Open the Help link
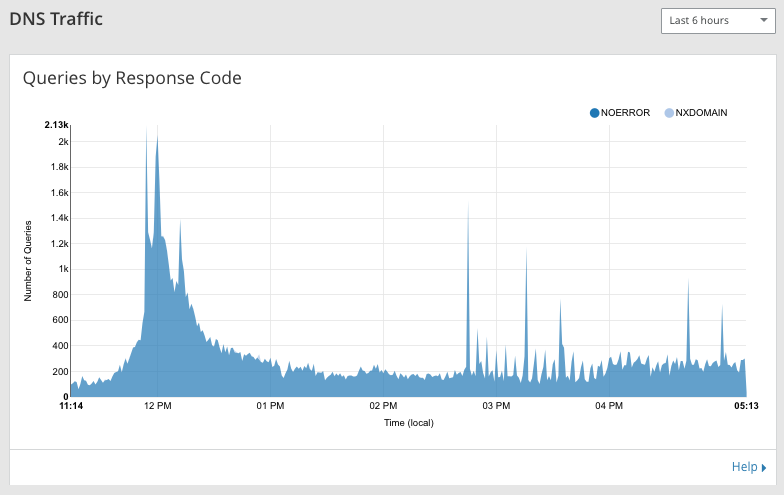784x495 pixels. [x=744, y=467]
